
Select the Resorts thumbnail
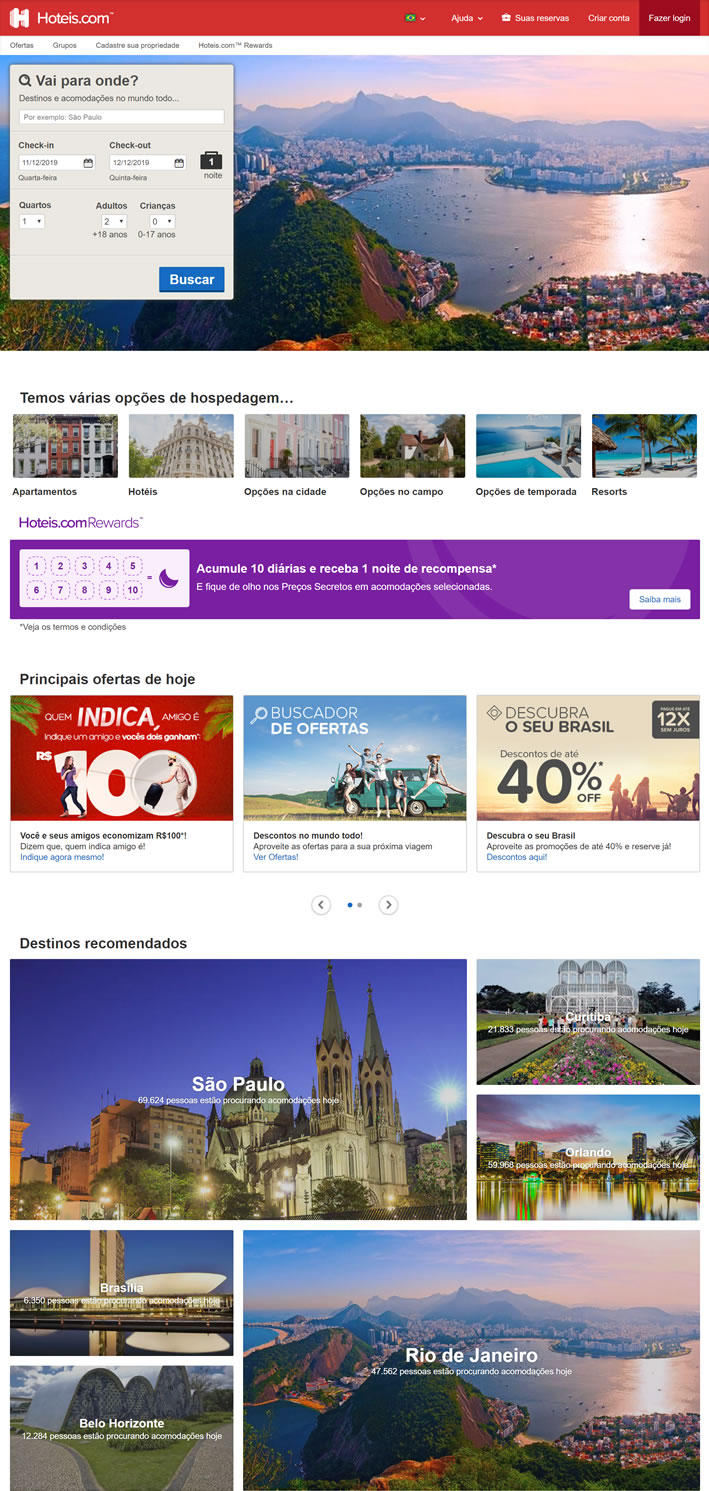click(644, 446)
